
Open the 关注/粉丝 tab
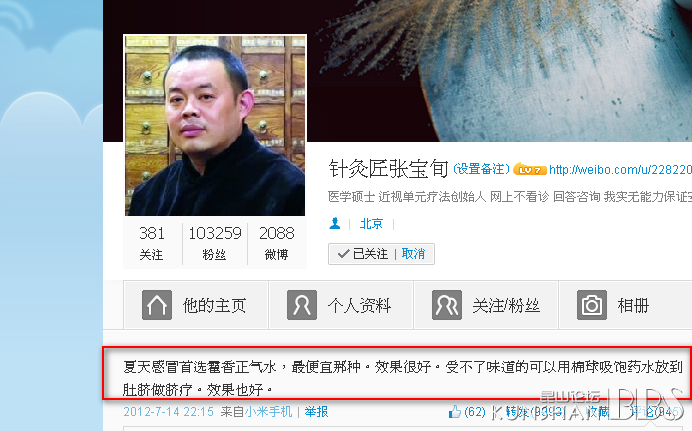[486, 305]
